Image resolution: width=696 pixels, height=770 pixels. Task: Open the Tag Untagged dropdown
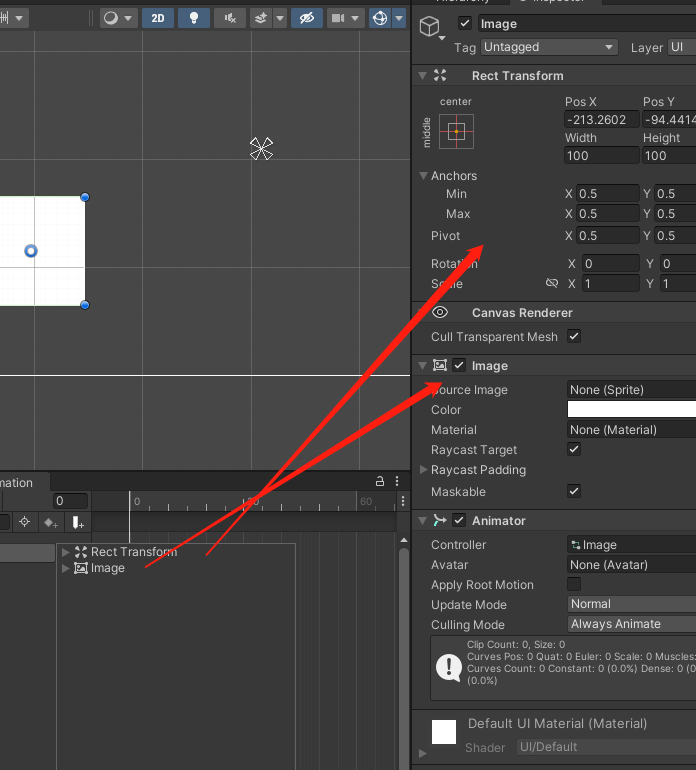click(x=549, y=47)
